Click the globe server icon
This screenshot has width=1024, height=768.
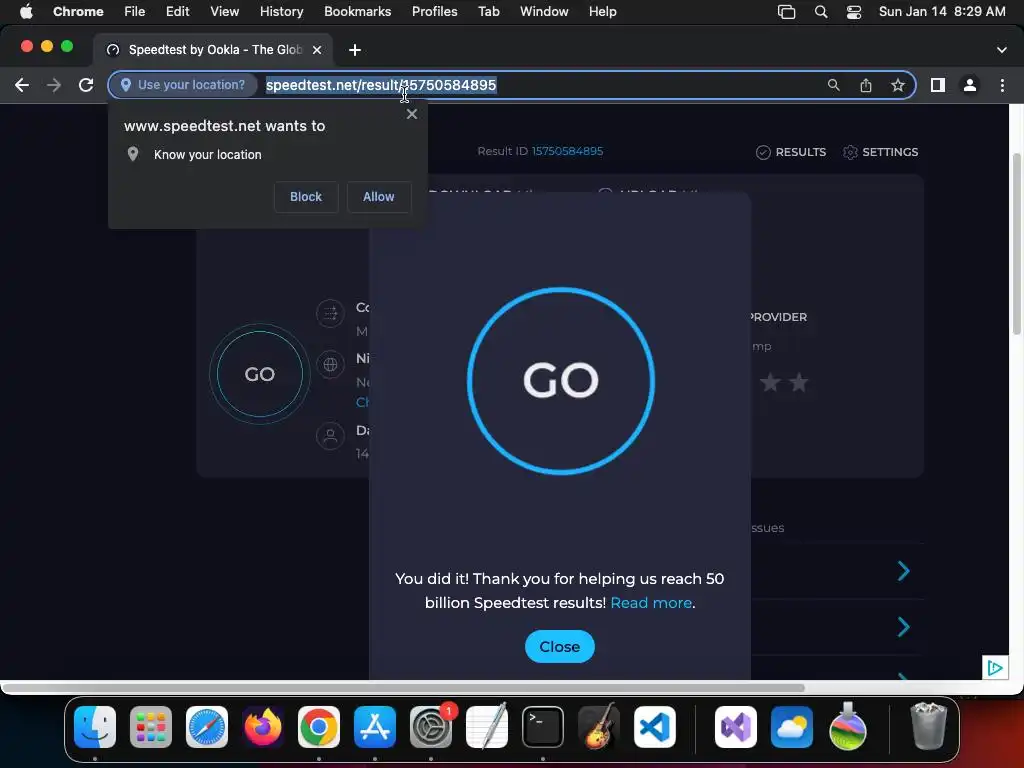tap(330, 364)
